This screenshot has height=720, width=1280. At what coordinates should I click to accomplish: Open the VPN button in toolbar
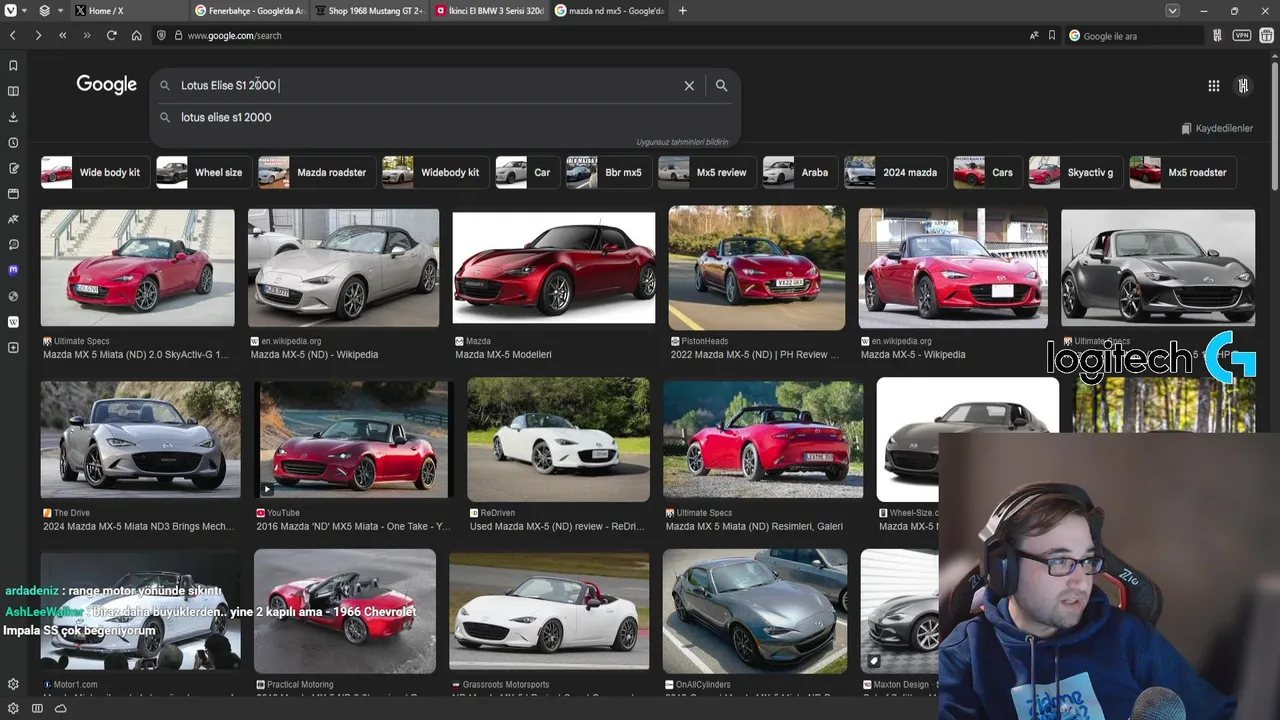[1241, 35]
